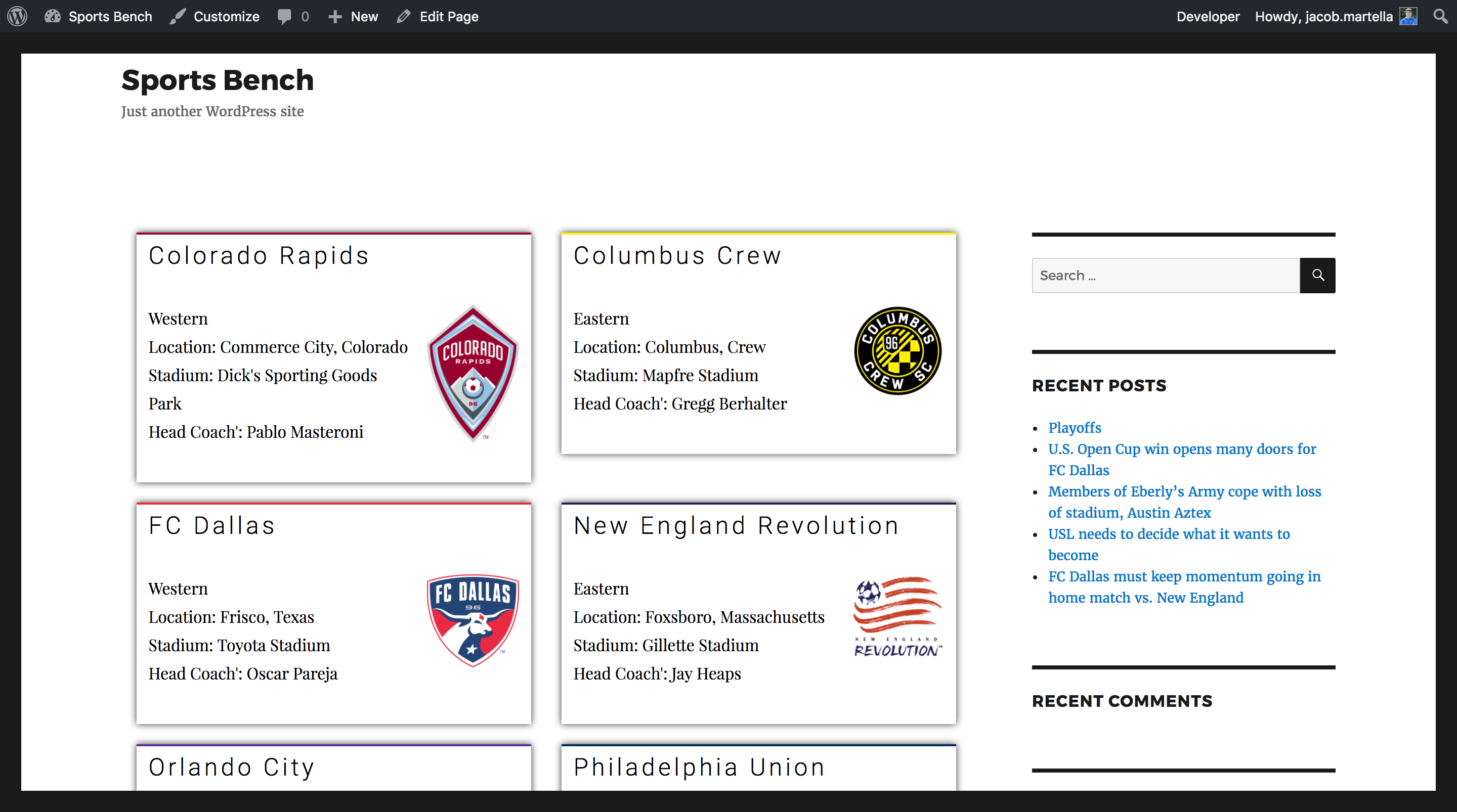This screenshot has width=1457, height=812.
Task: Click the admin bar search magnifier
Action: coord(1440,16)
